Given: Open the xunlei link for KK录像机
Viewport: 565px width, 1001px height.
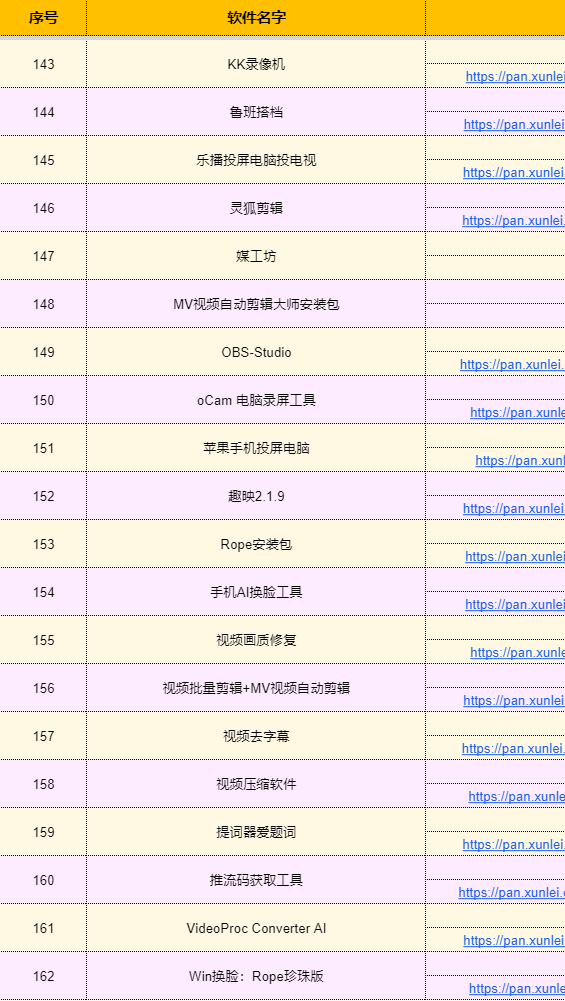Looking at the screenshot, I should pos(515,77).
